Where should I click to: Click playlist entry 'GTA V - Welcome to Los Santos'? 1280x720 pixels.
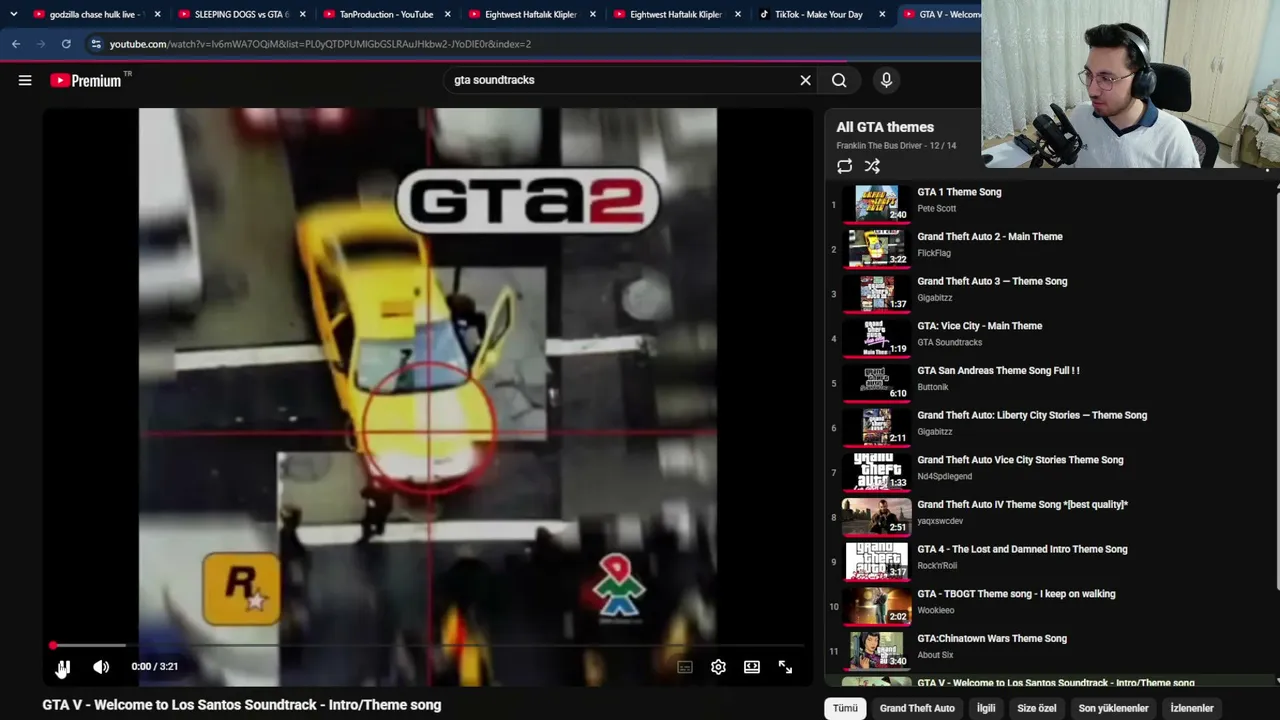pyautogui.click(x=1050, y=683)
